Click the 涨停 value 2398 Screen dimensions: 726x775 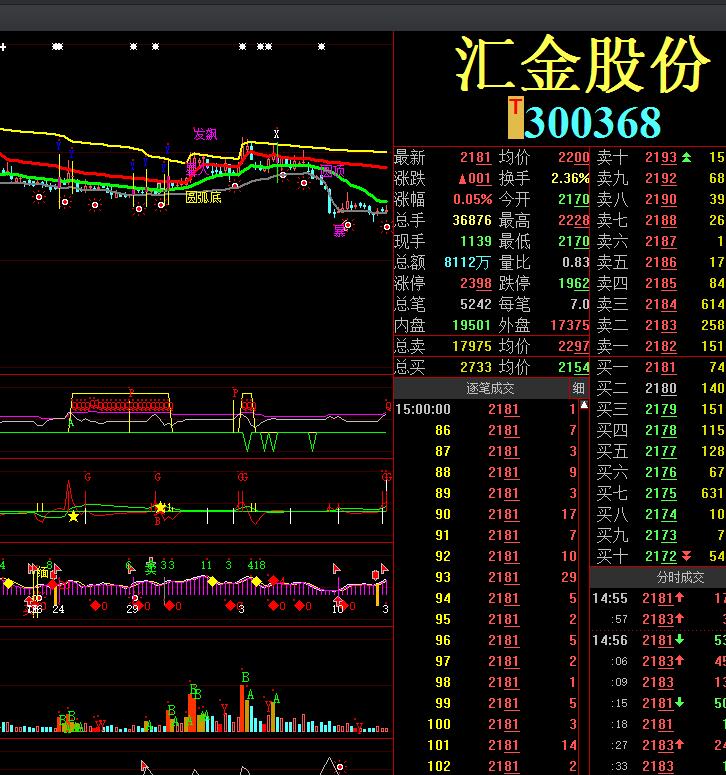(475, 284)
